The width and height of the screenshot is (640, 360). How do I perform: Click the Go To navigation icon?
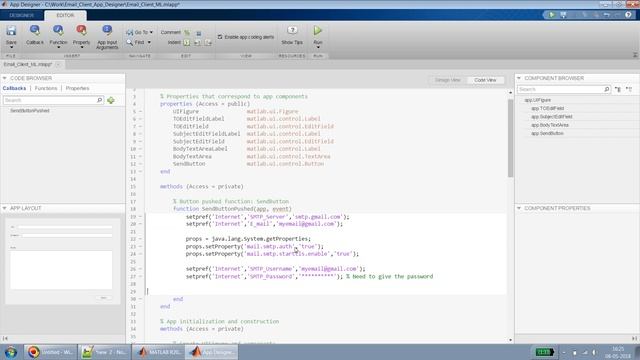(130, 32)
